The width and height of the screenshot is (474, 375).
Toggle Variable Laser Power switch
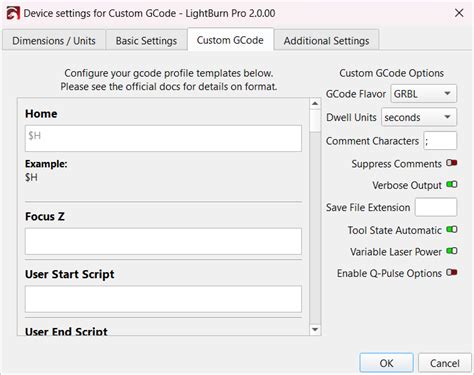(x=452, y=251)
